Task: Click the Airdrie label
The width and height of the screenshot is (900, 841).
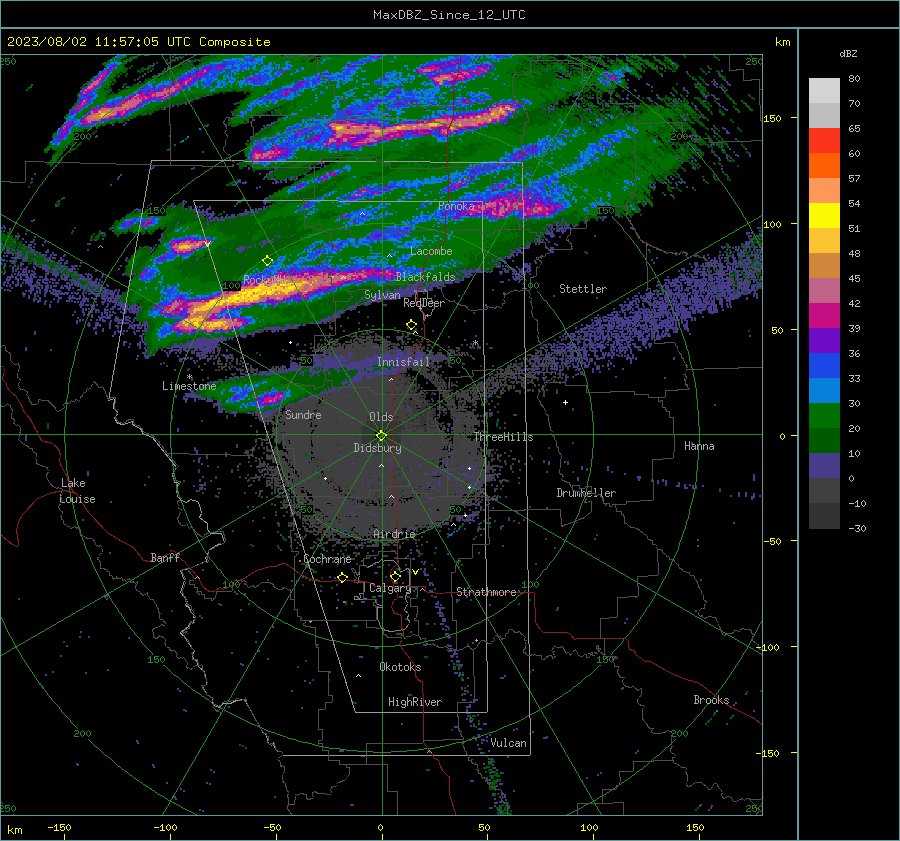Action: click(394, 534)
